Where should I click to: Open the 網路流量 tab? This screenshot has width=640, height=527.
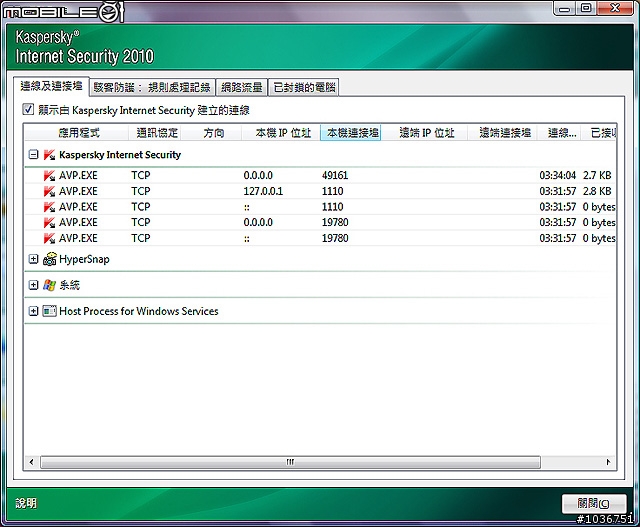(x=242, y=87)
